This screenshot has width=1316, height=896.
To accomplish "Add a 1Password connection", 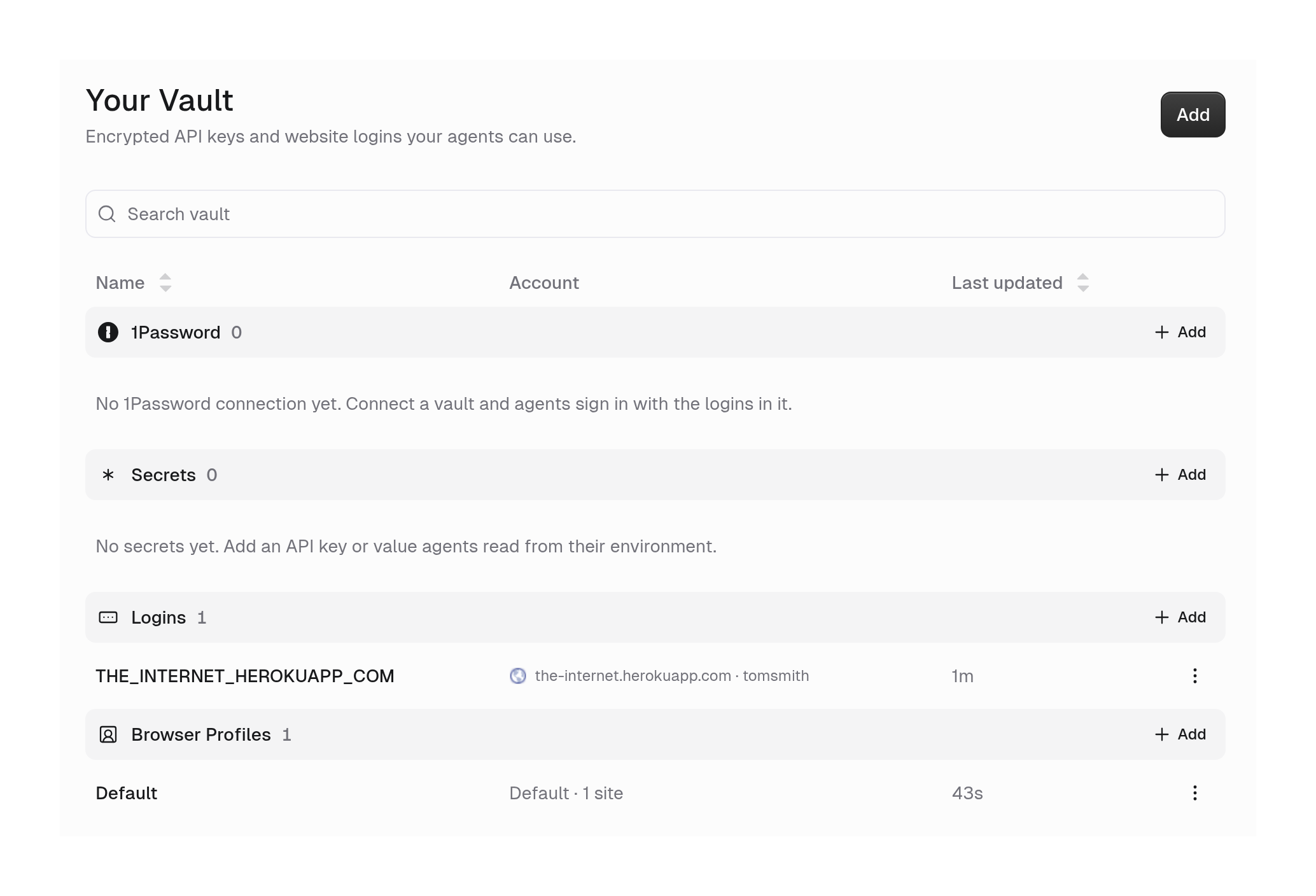I will coord(1180,332).
